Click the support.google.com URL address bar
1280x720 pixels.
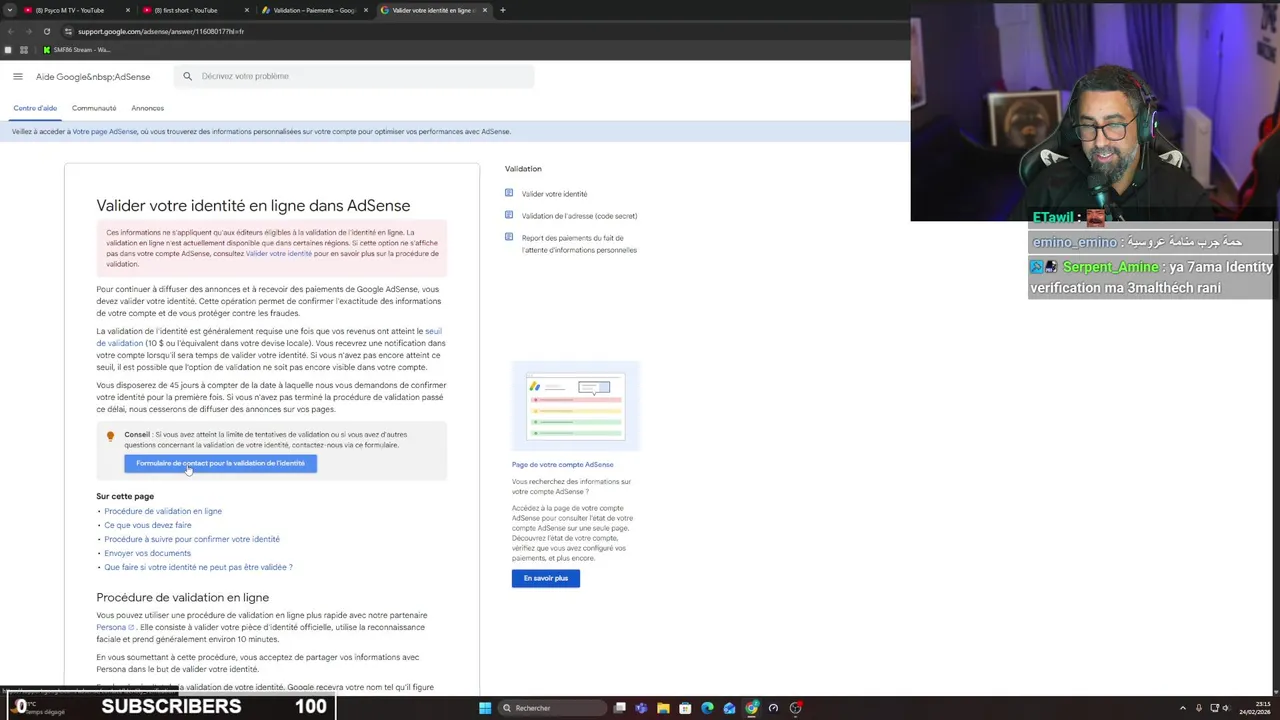160,31
